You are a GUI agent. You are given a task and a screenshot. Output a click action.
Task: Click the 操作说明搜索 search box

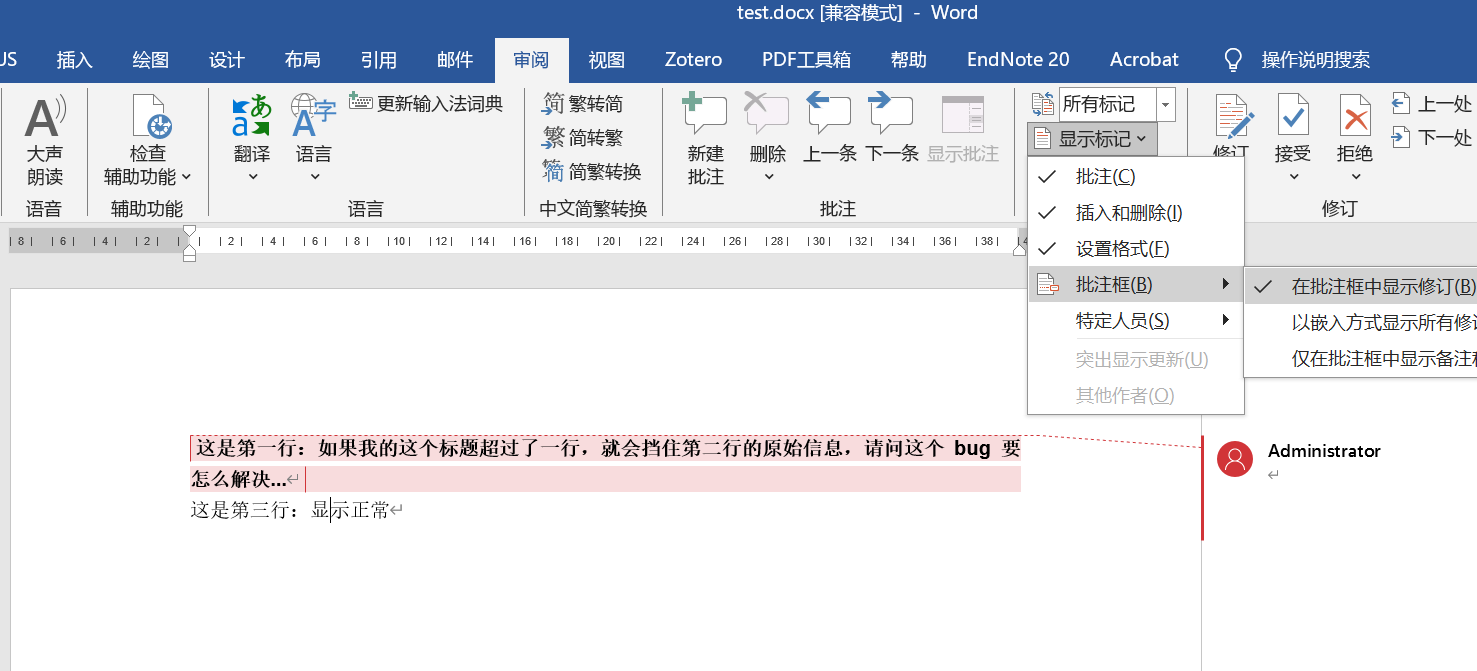click(x=1316, y=60)
